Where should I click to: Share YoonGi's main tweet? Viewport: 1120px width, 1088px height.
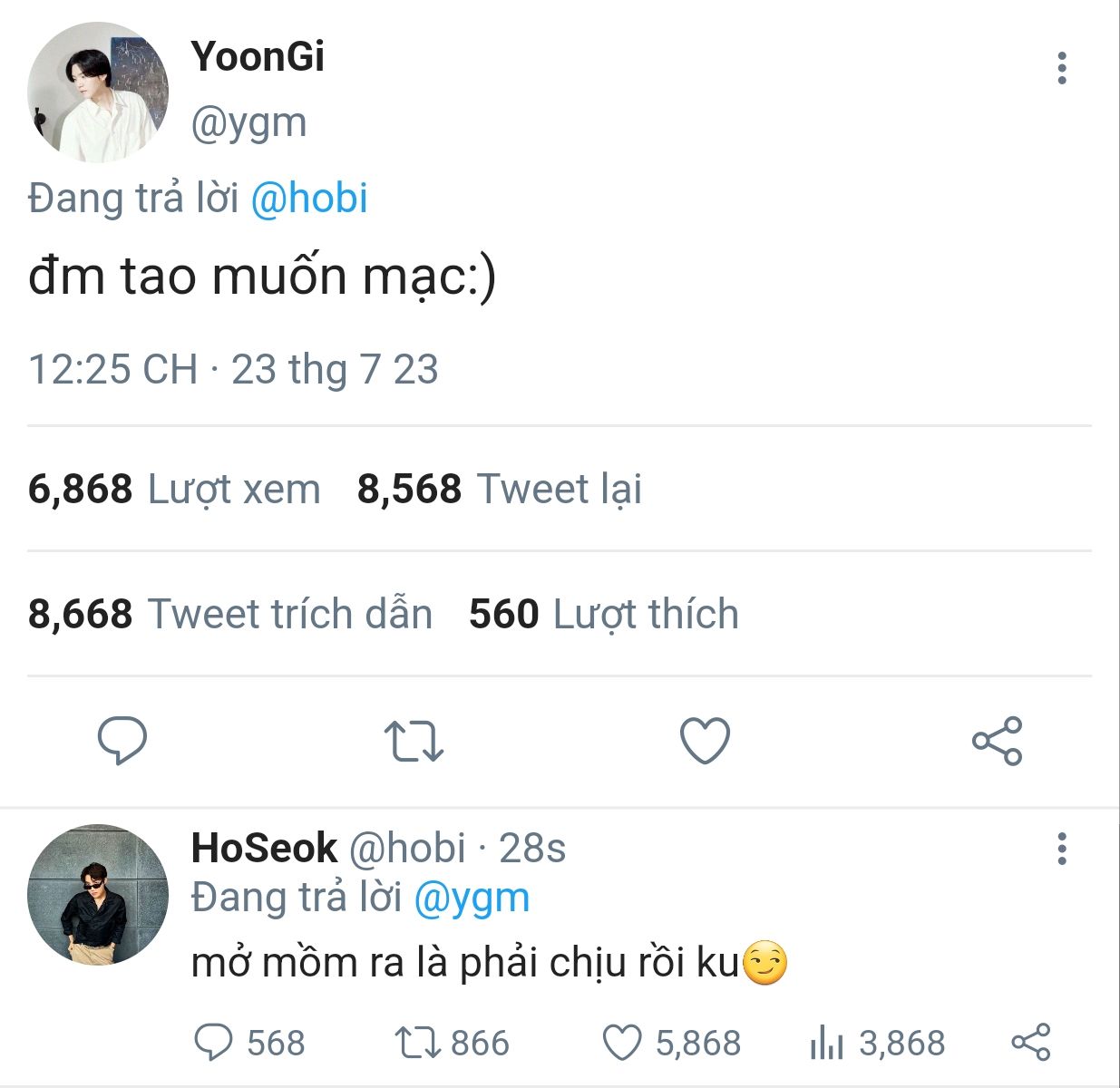coord(997,741)
